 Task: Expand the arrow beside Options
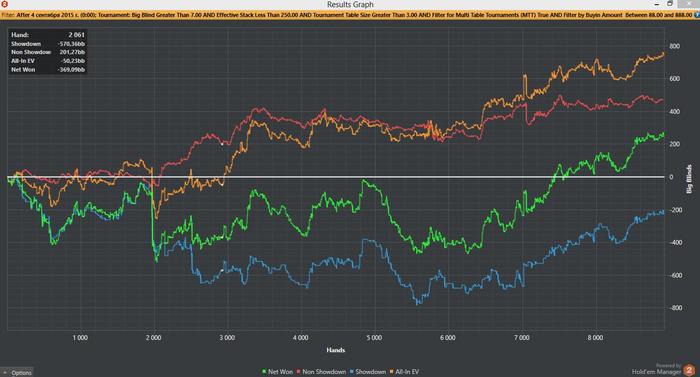click(x=4, y=373)
